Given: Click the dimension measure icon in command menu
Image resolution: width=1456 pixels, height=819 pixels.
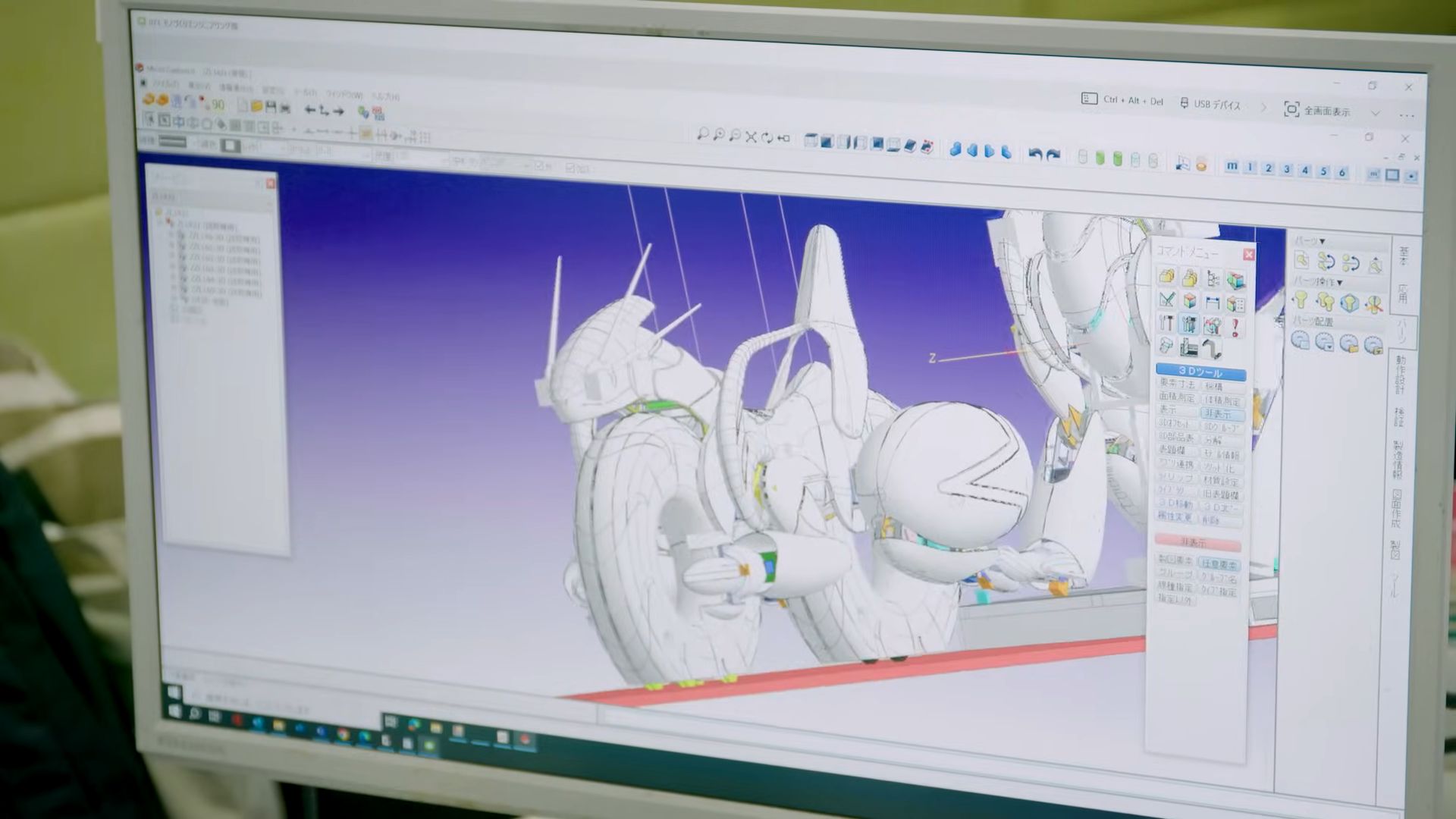Looking at the screenshot, I should click(x=1213, y=303).
